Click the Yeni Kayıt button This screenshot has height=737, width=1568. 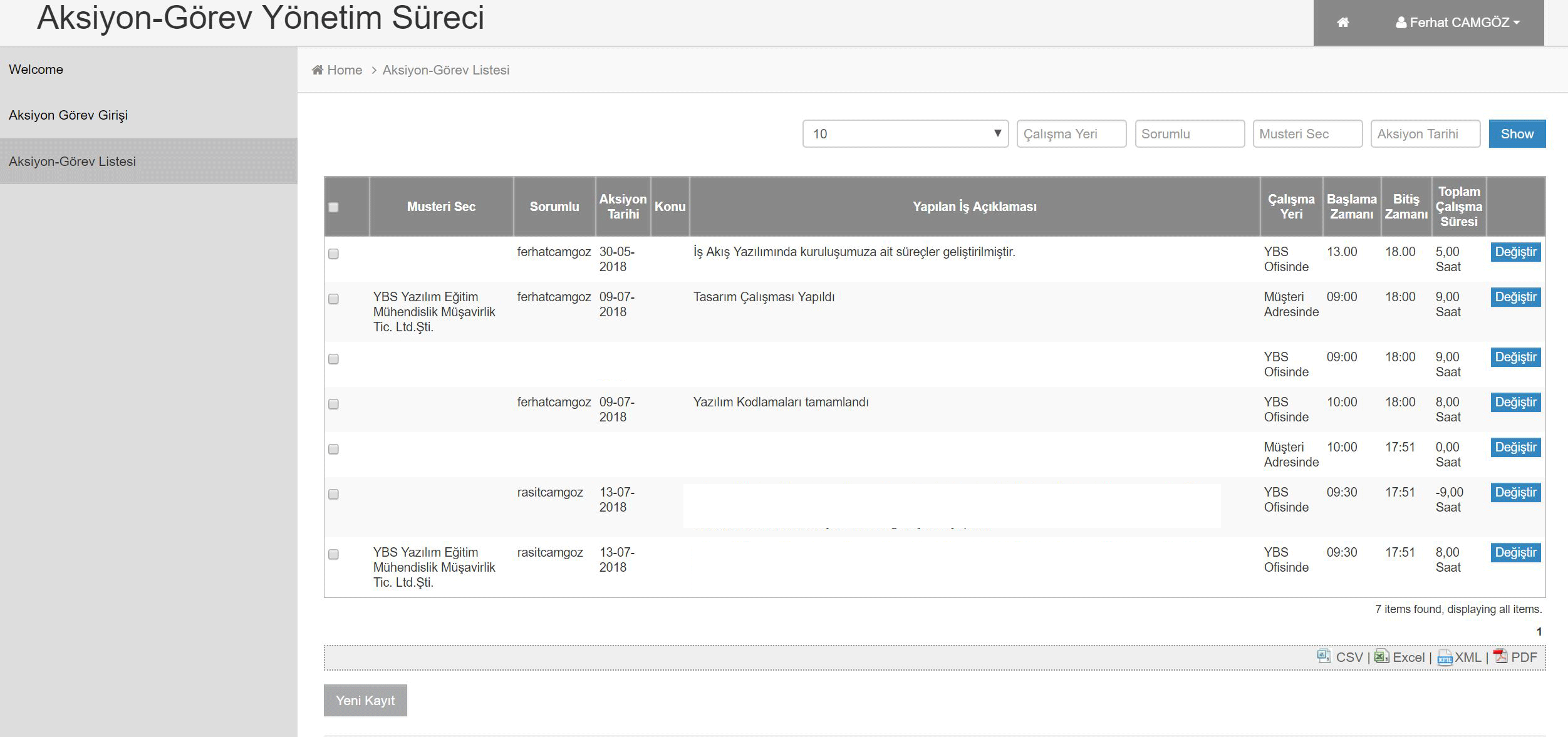tap(365, 700)
